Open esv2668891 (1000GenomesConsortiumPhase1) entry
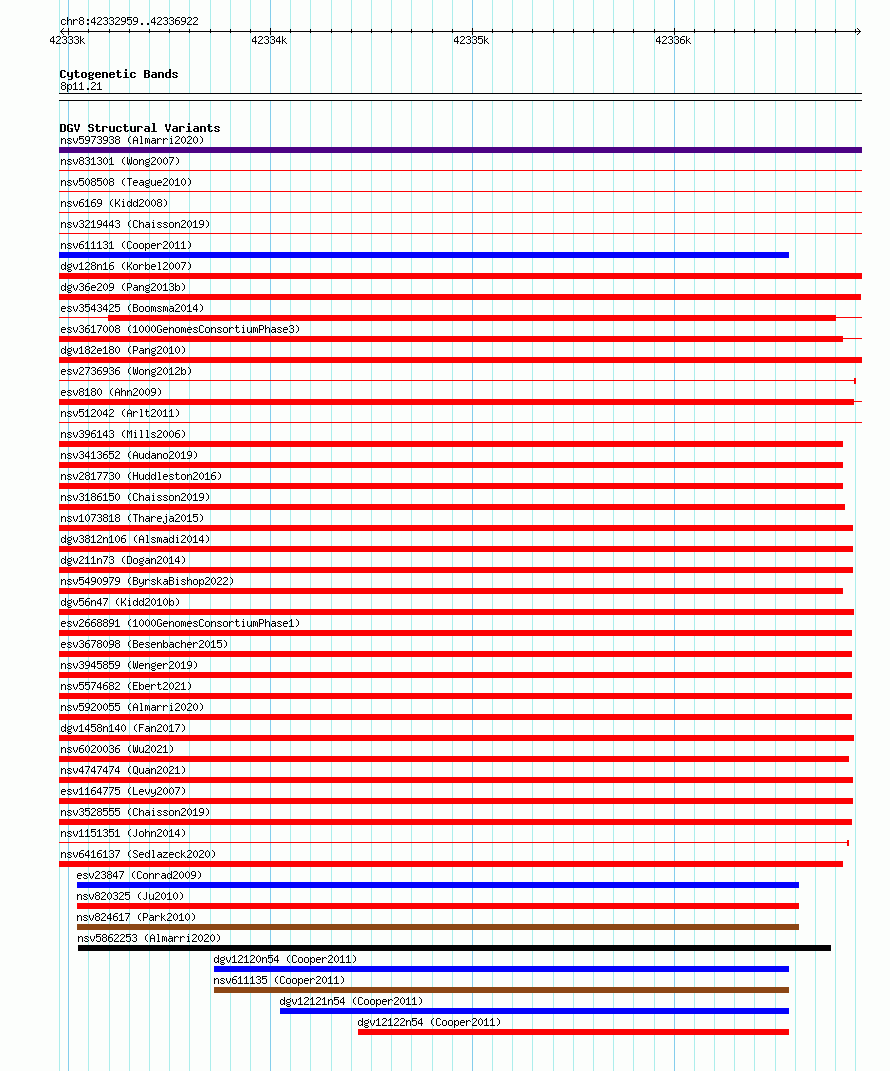This screenshot has height=1071, width=890. (x=180, y=624)
